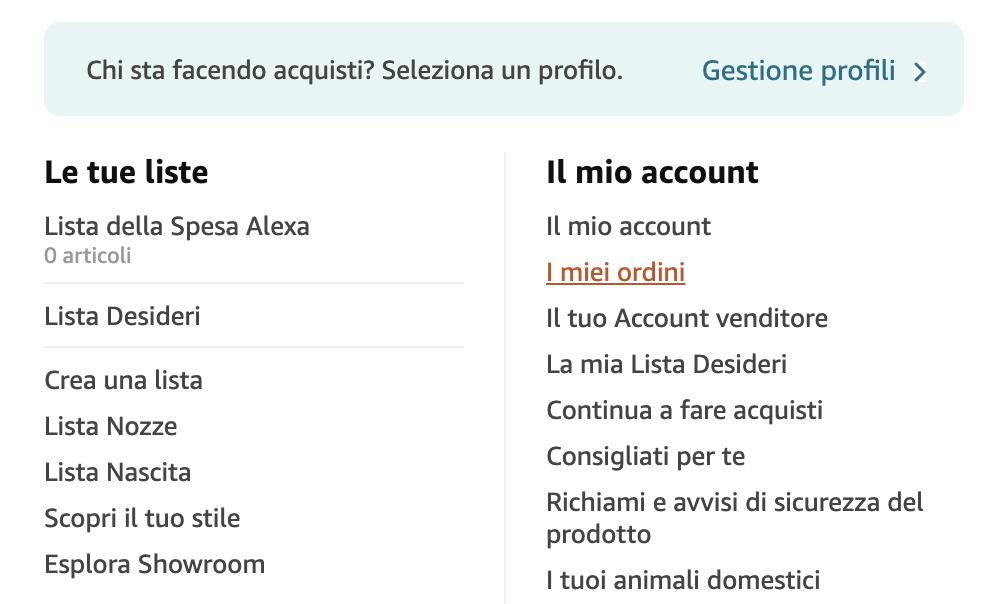Select Crea una lista
This screenshot has width=982, height=604.
(123, 381)
